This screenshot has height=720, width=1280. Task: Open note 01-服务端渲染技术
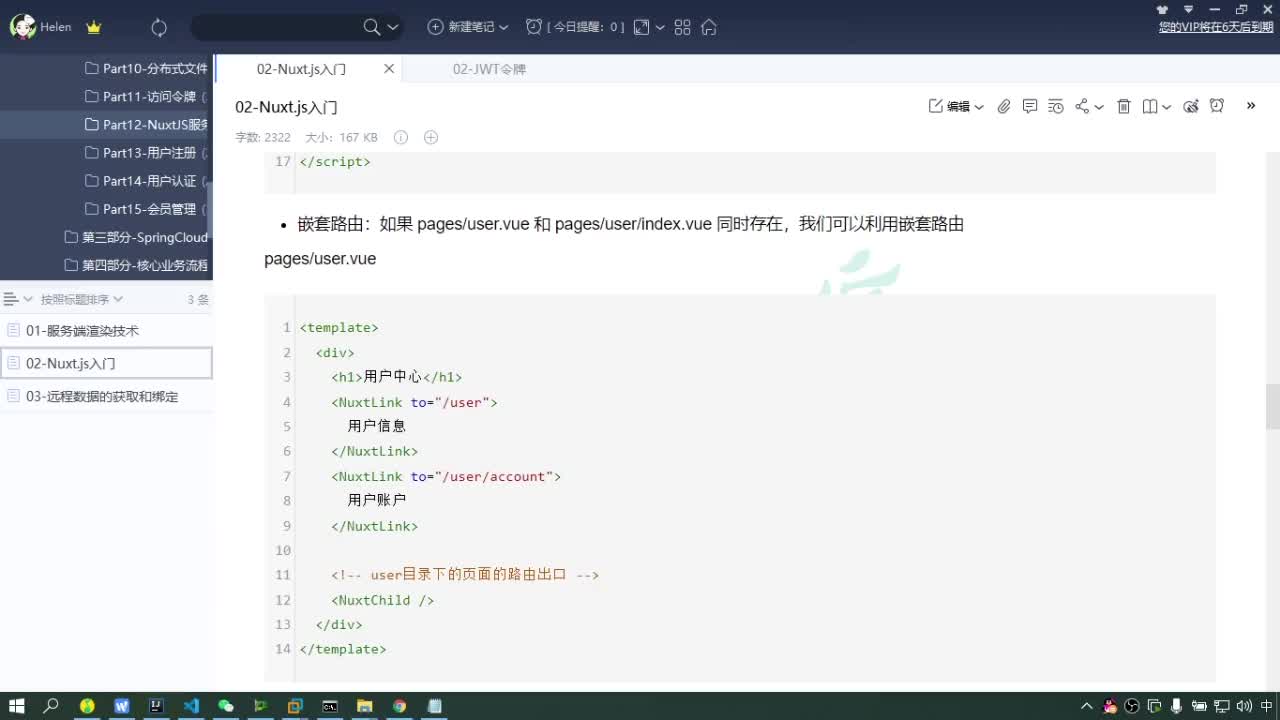click(x=106, y=330)
